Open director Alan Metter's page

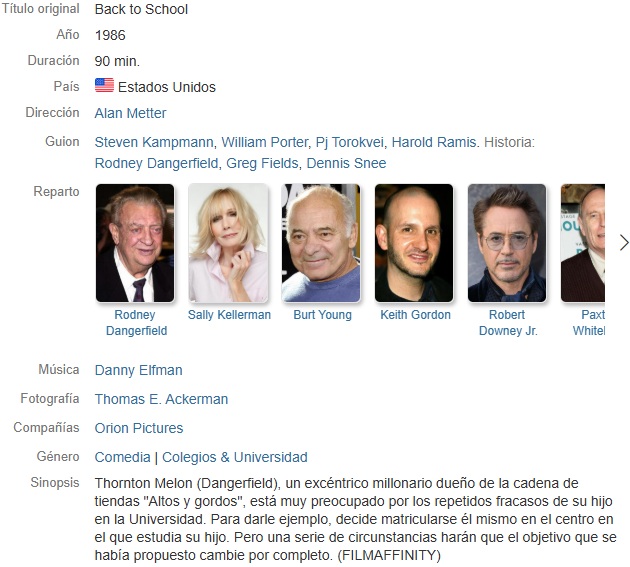pos(130,113)
